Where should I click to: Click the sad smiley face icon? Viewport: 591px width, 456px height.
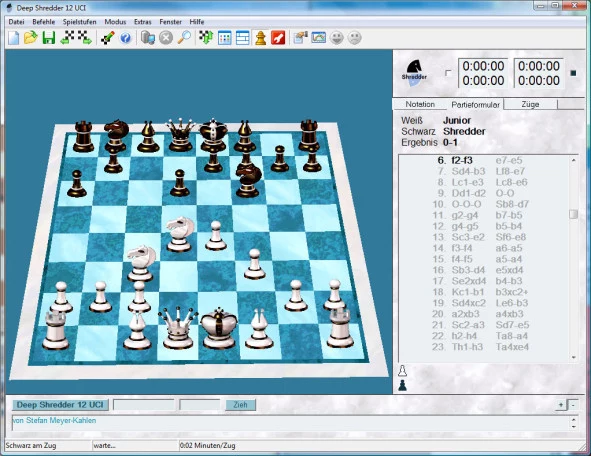click(354, 38)
